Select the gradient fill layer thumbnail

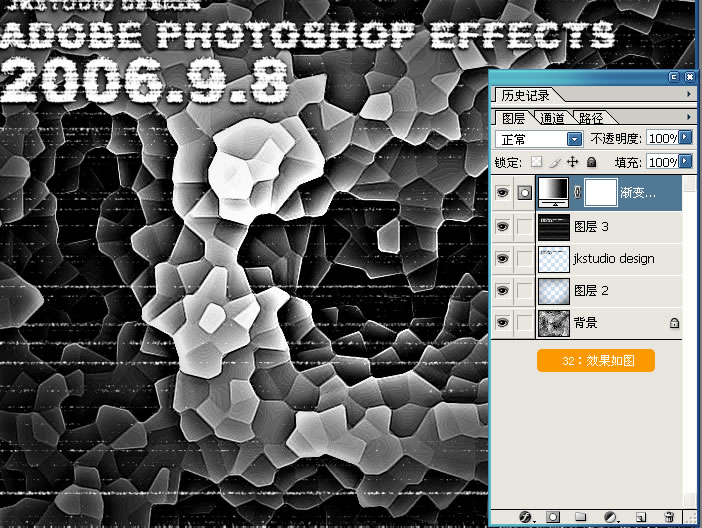pos(553,193)
